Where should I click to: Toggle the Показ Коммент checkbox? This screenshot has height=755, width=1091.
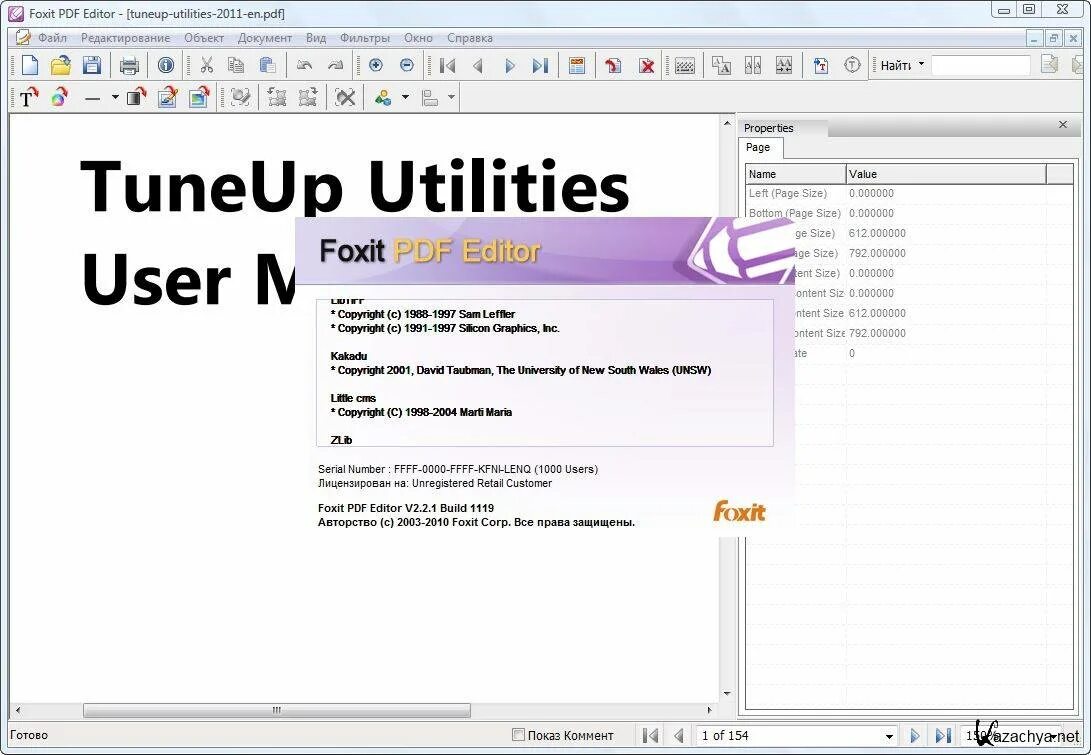coord(518,735)
